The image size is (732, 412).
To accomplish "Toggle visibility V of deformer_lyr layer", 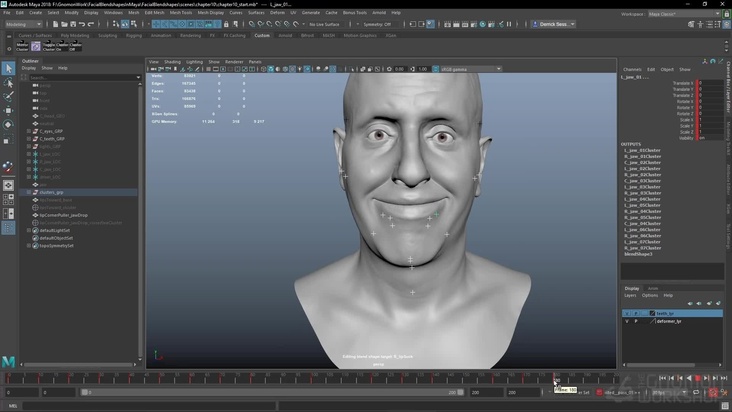I will (627, 321).
